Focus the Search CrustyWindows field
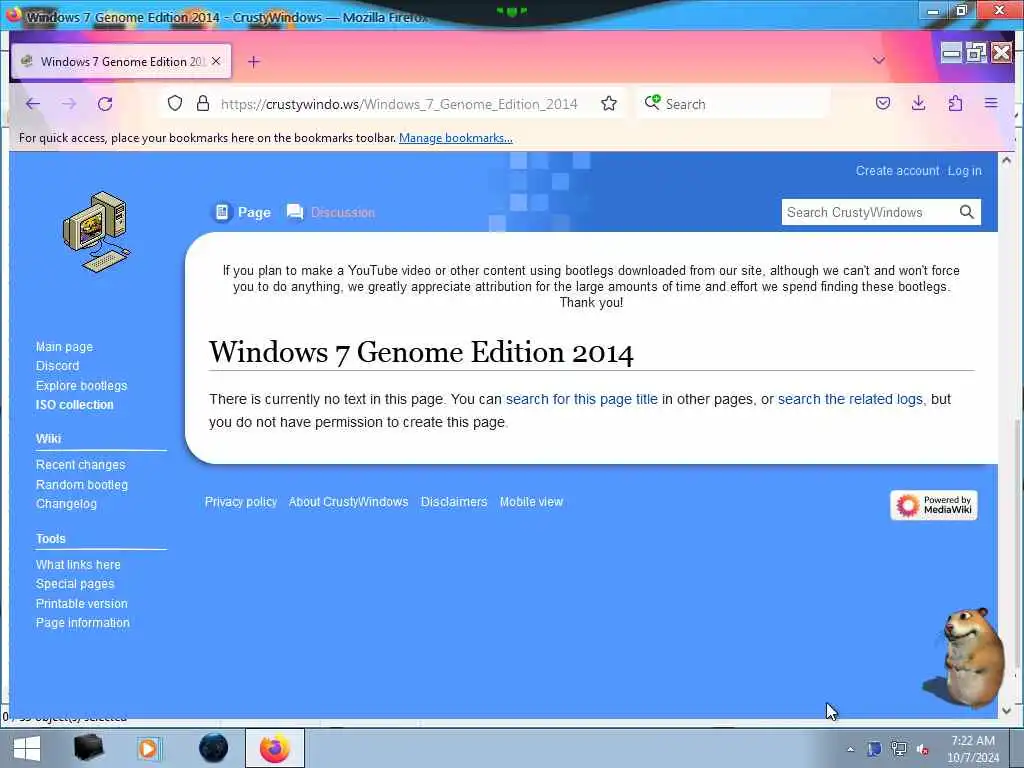Viewport: 1024px width, 768px height. [x=869, y=212]
